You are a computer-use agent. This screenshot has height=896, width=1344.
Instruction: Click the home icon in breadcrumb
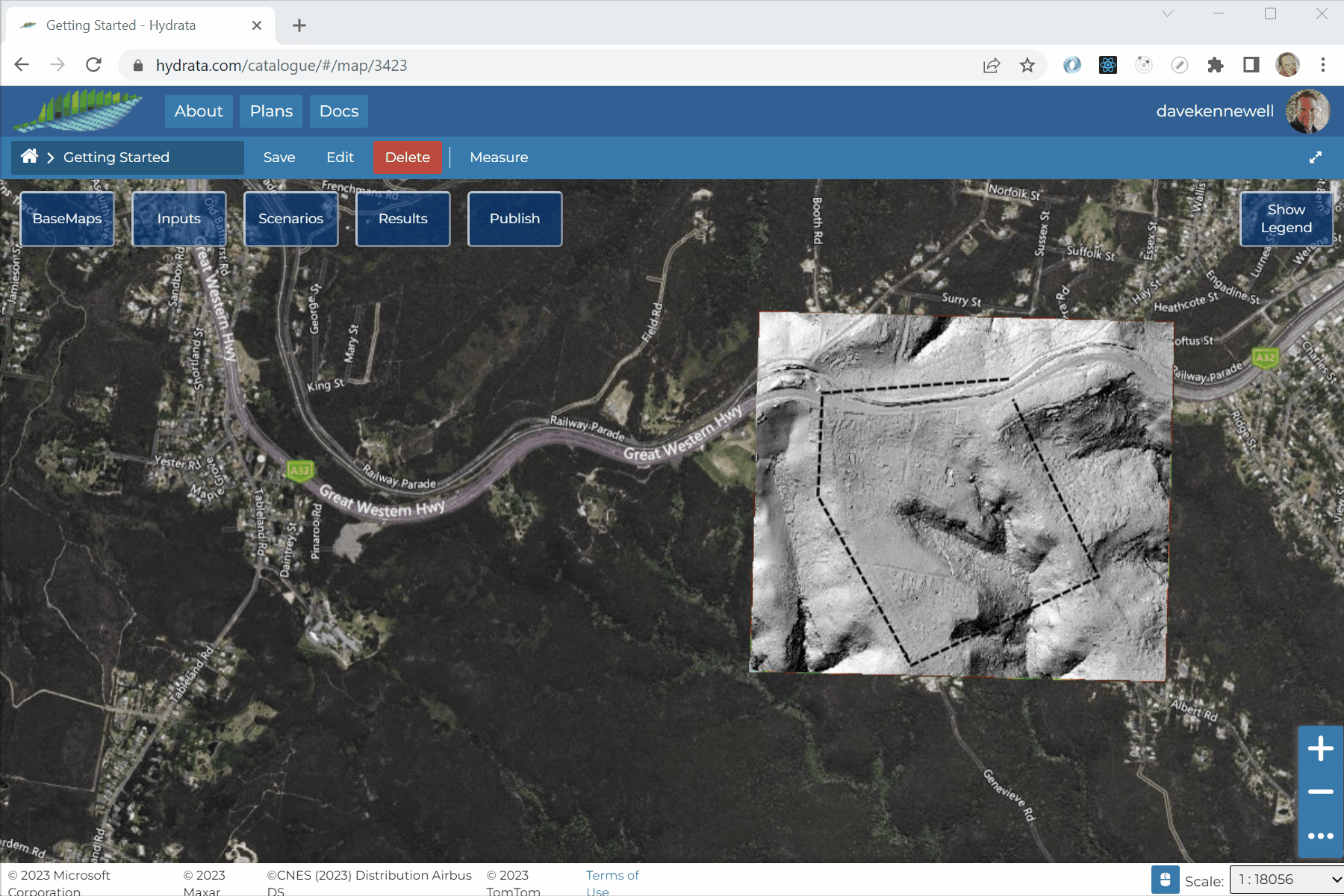[29, 157]
